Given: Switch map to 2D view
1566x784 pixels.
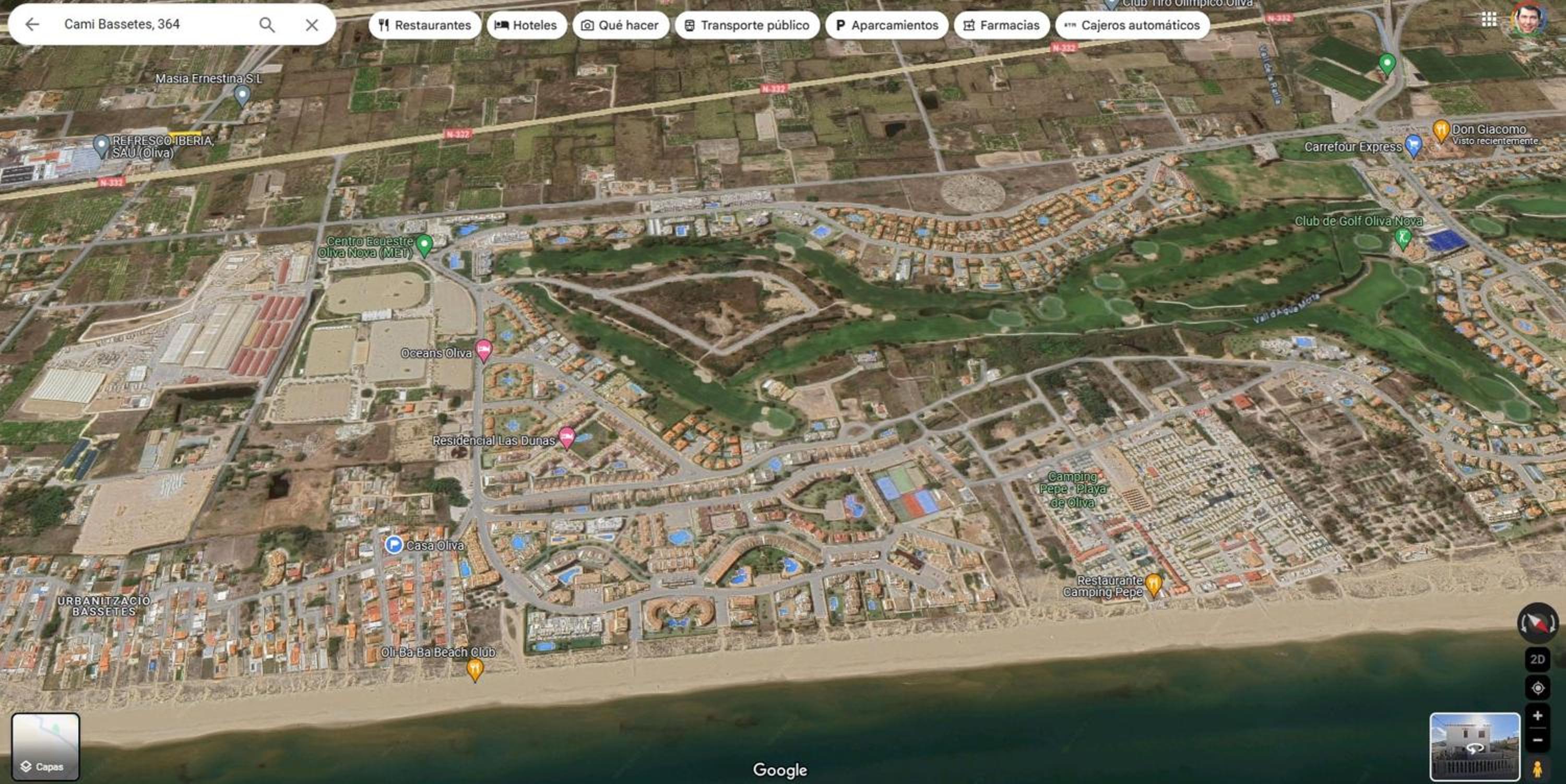Looking at the screenshot, I should tap(1537, 659).
